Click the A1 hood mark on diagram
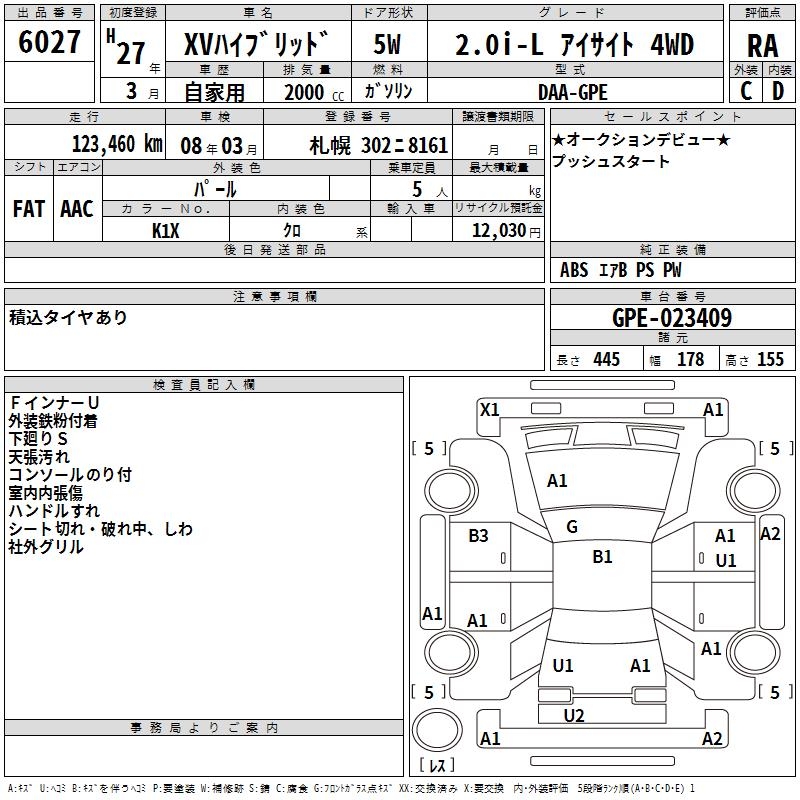The width and height of the screenshot is (800, 800). pyautogui.click(x=557, y=481)
